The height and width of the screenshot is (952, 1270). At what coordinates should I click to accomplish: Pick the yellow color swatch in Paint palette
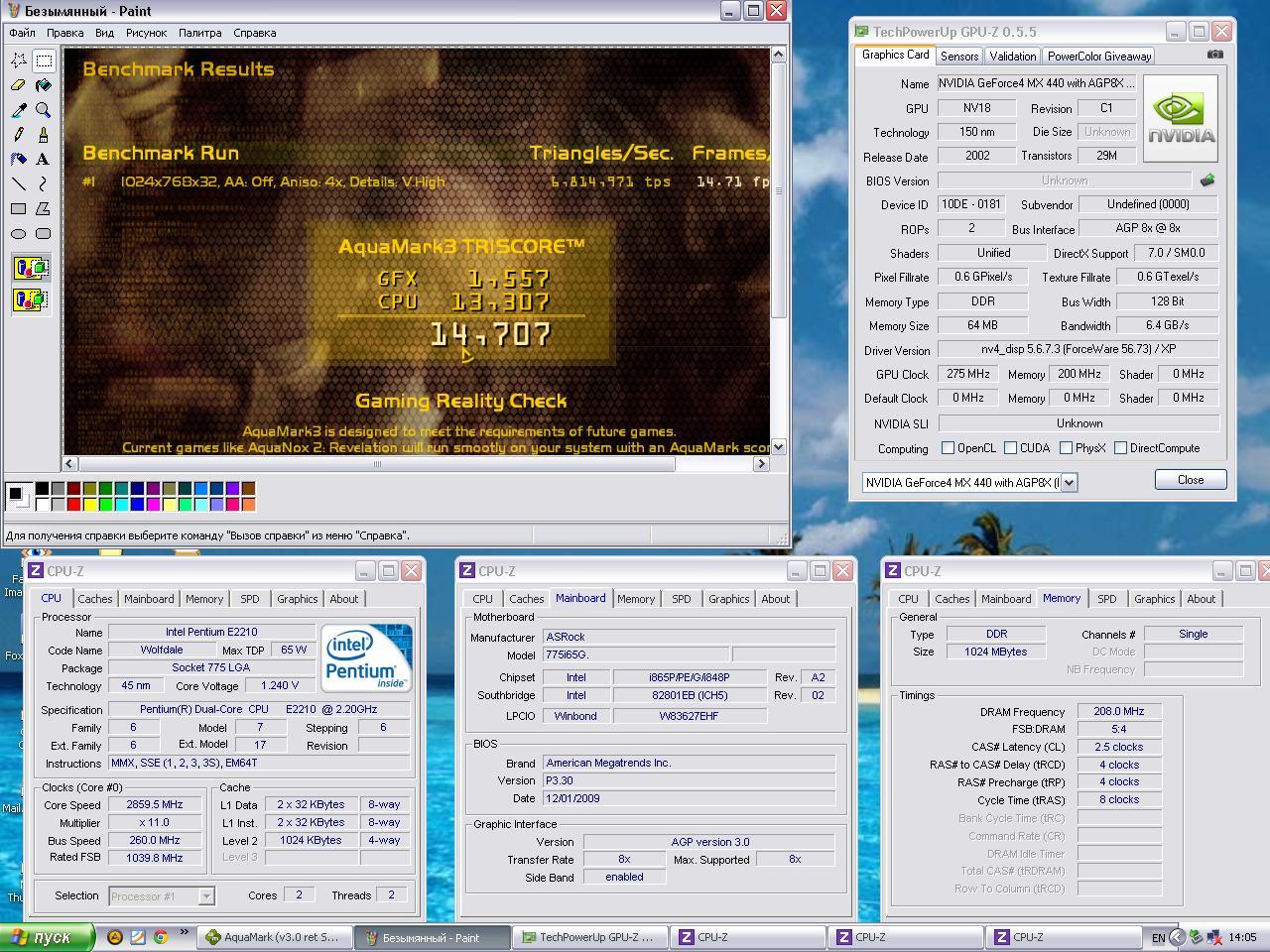tap(90, 505)
